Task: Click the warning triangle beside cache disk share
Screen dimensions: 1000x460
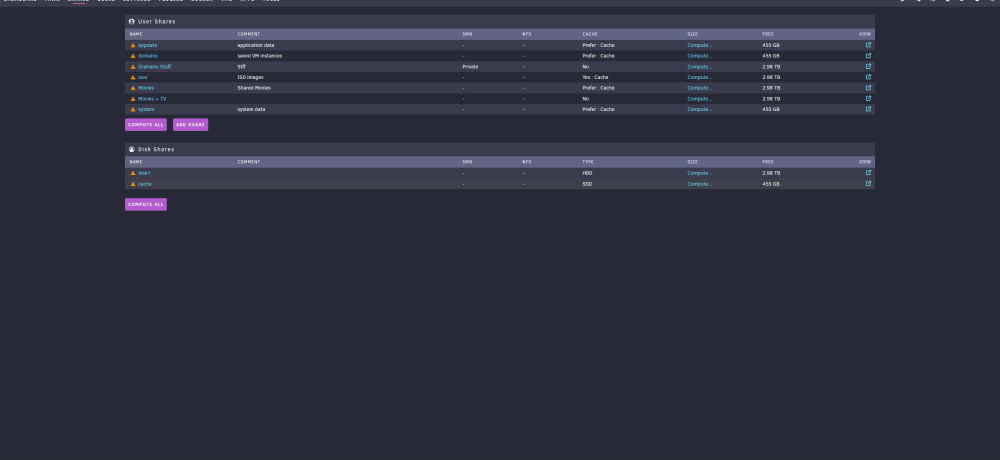Action: tap(133, 184)
